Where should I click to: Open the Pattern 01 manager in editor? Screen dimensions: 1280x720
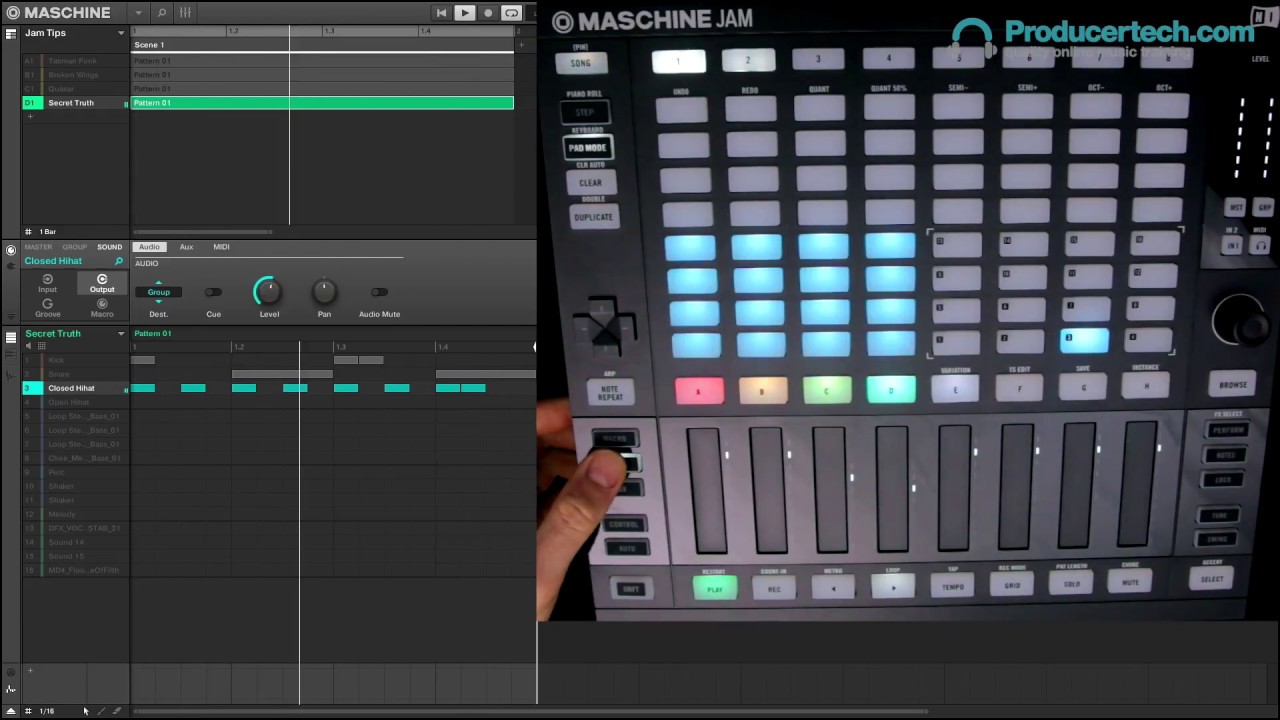click(x=152, y=334)
